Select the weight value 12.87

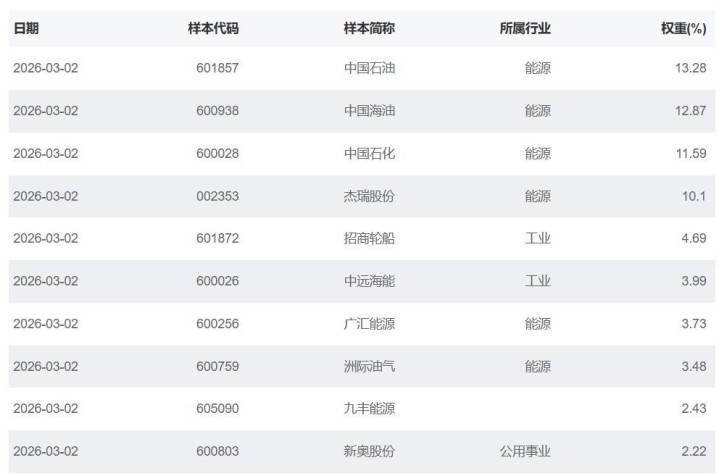(x=691, y=111)
